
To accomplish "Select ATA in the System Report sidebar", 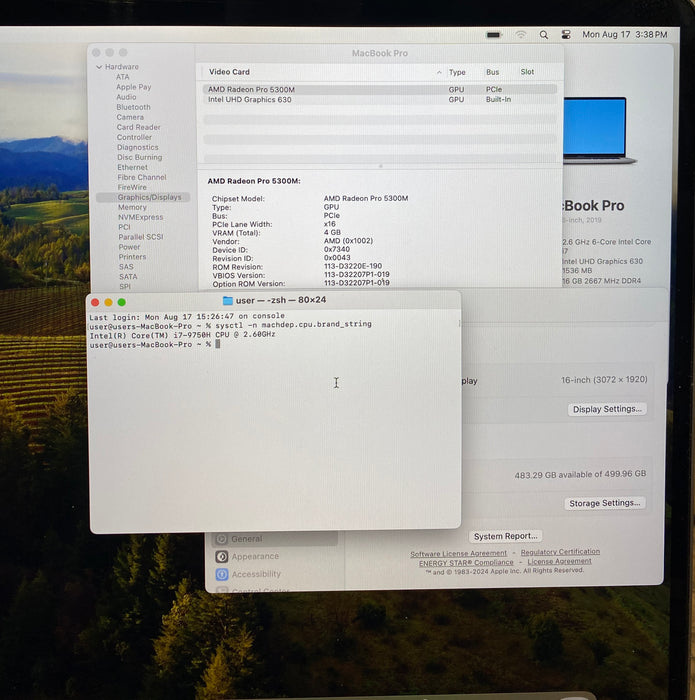I will (122, 77).
